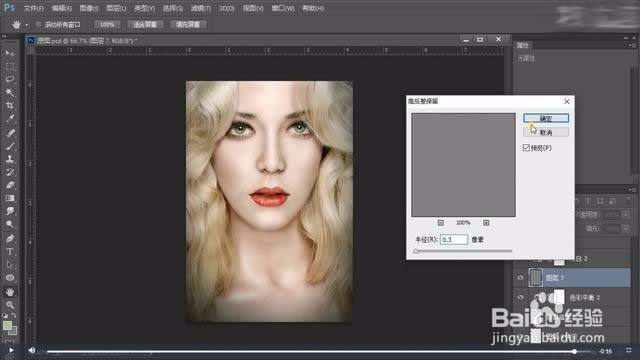Screen dimensions: 640x360
Task: Toggle video fullscreen
Action: click(x=629, y=350)
